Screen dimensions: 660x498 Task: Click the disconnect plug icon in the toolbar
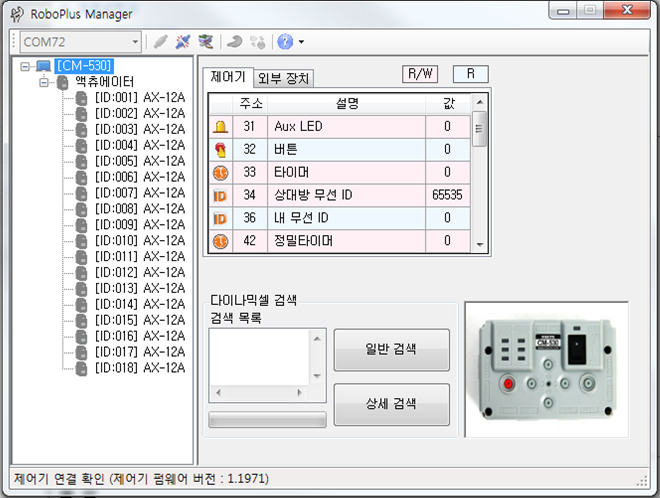coord(183,42)
